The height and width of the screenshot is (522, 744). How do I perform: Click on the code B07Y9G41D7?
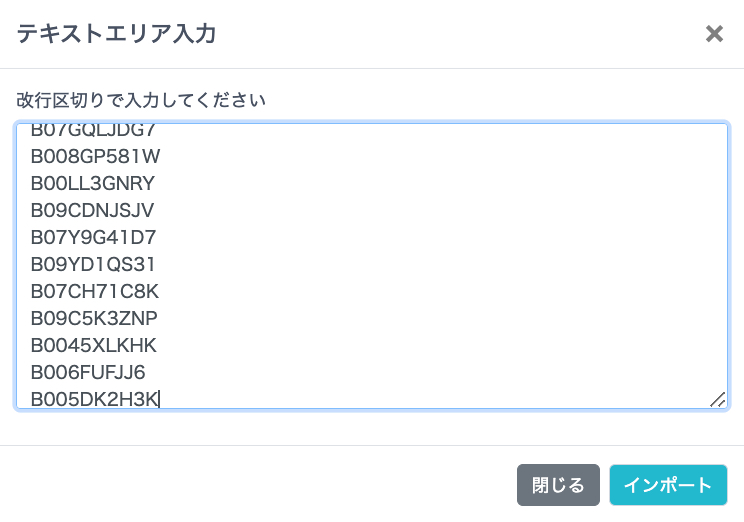(93, 237)
